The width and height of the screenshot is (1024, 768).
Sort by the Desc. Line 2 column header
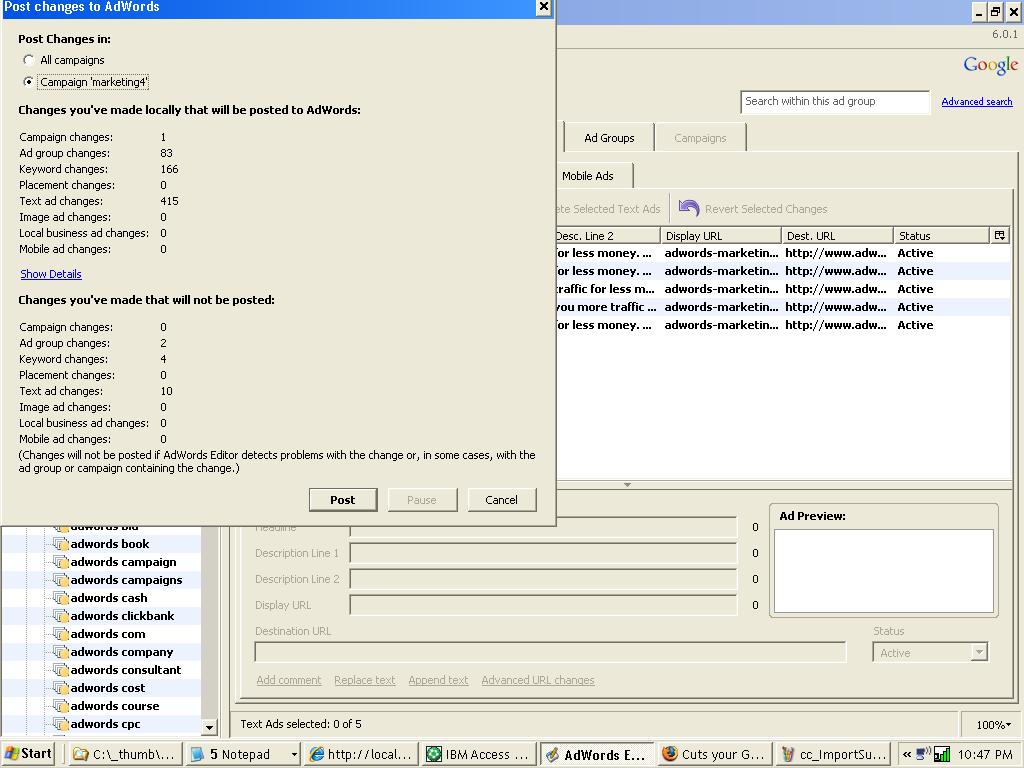coord(608,236)
